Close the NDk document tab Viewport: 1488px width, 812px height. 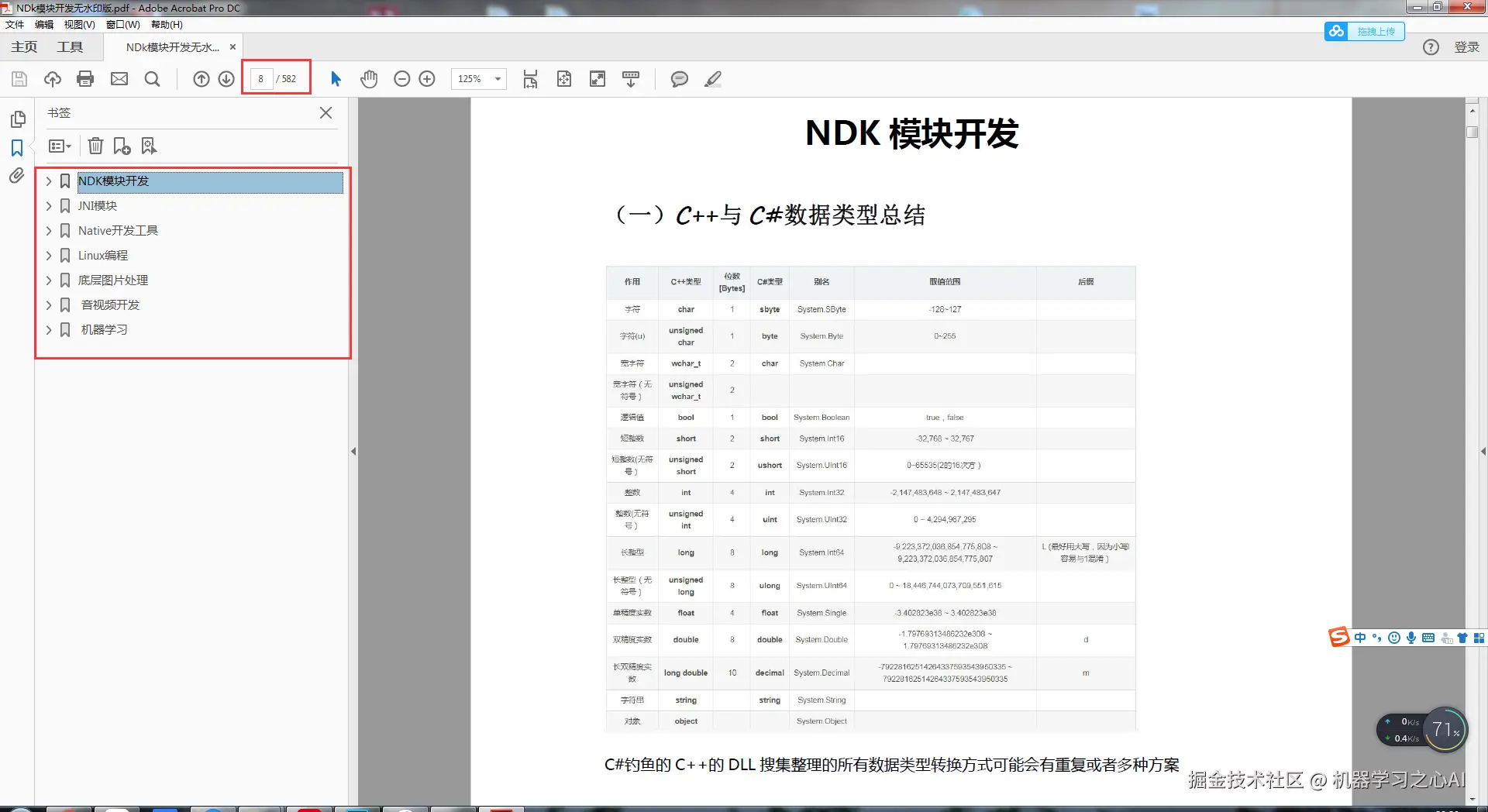pyautogui.click(x=232, y=47)
